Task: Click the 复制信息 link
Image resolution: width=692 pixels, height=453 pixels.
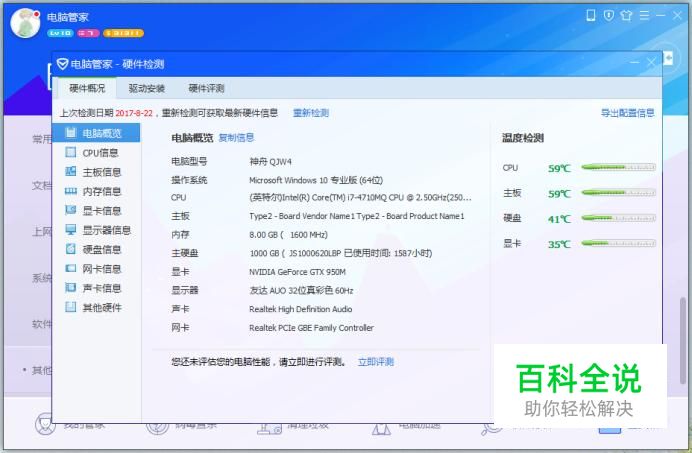Action: point(237,138)
